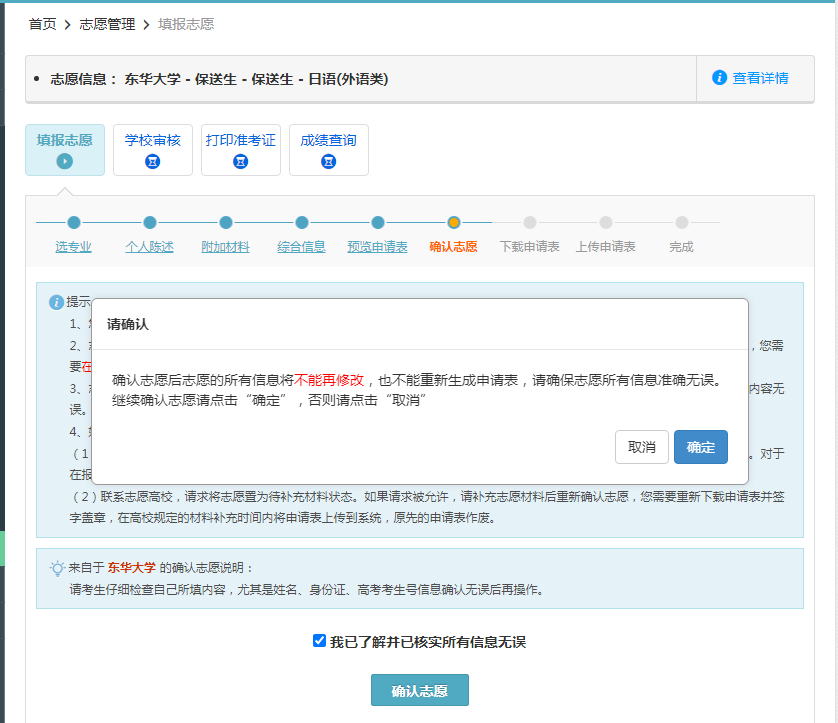
Task: Toggle the 我已了解并已核实所有信息无误 checkbox
Action: (319, 641)
